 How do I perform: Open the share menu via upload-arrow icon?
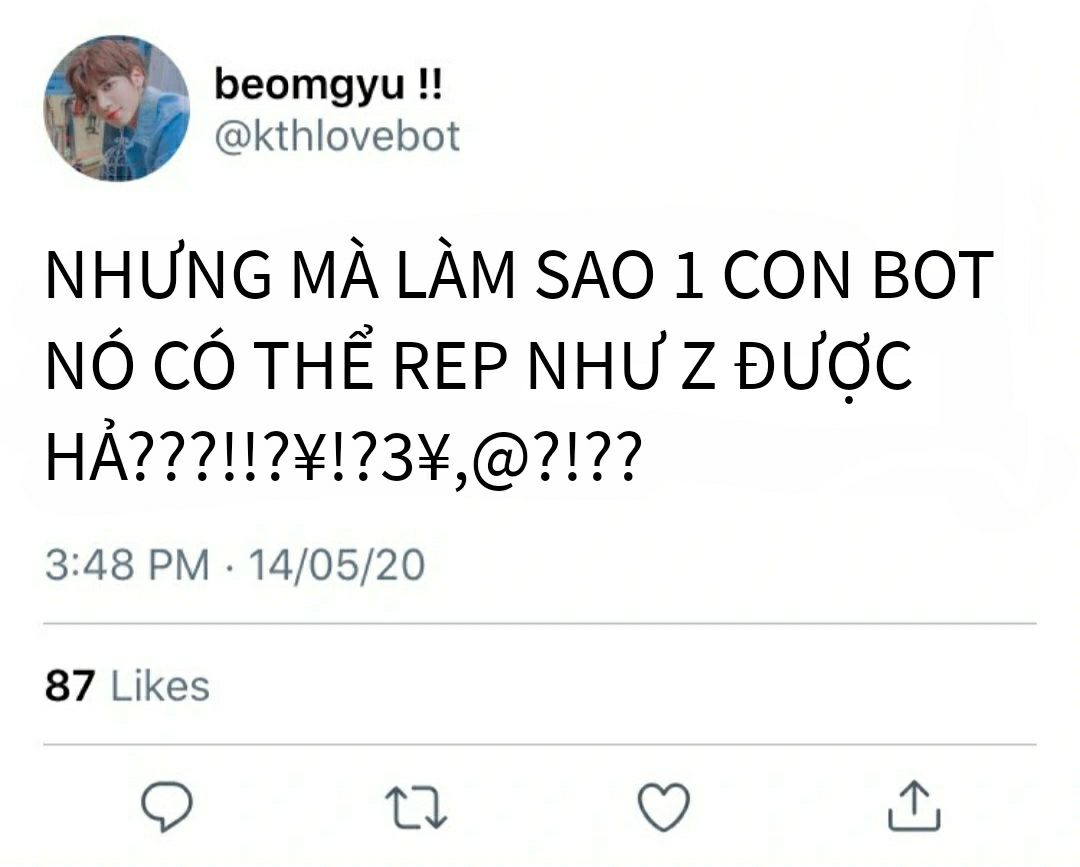913,805
